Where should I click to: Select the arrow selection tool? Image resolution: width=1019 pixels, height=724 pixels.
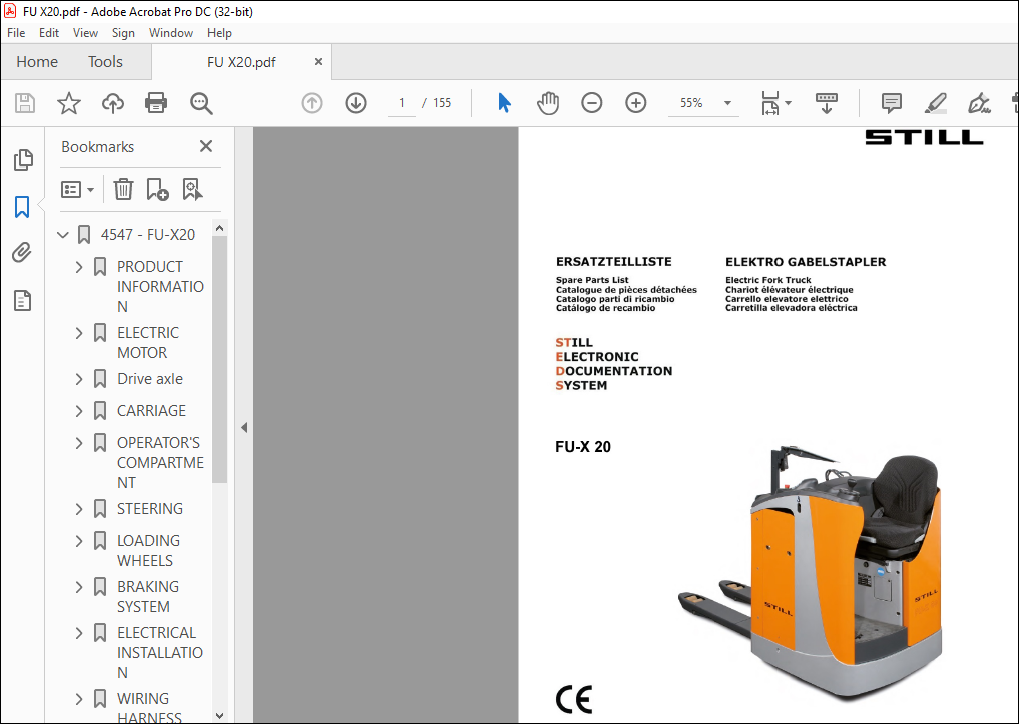pyautogui.click(x=504, y=103)
